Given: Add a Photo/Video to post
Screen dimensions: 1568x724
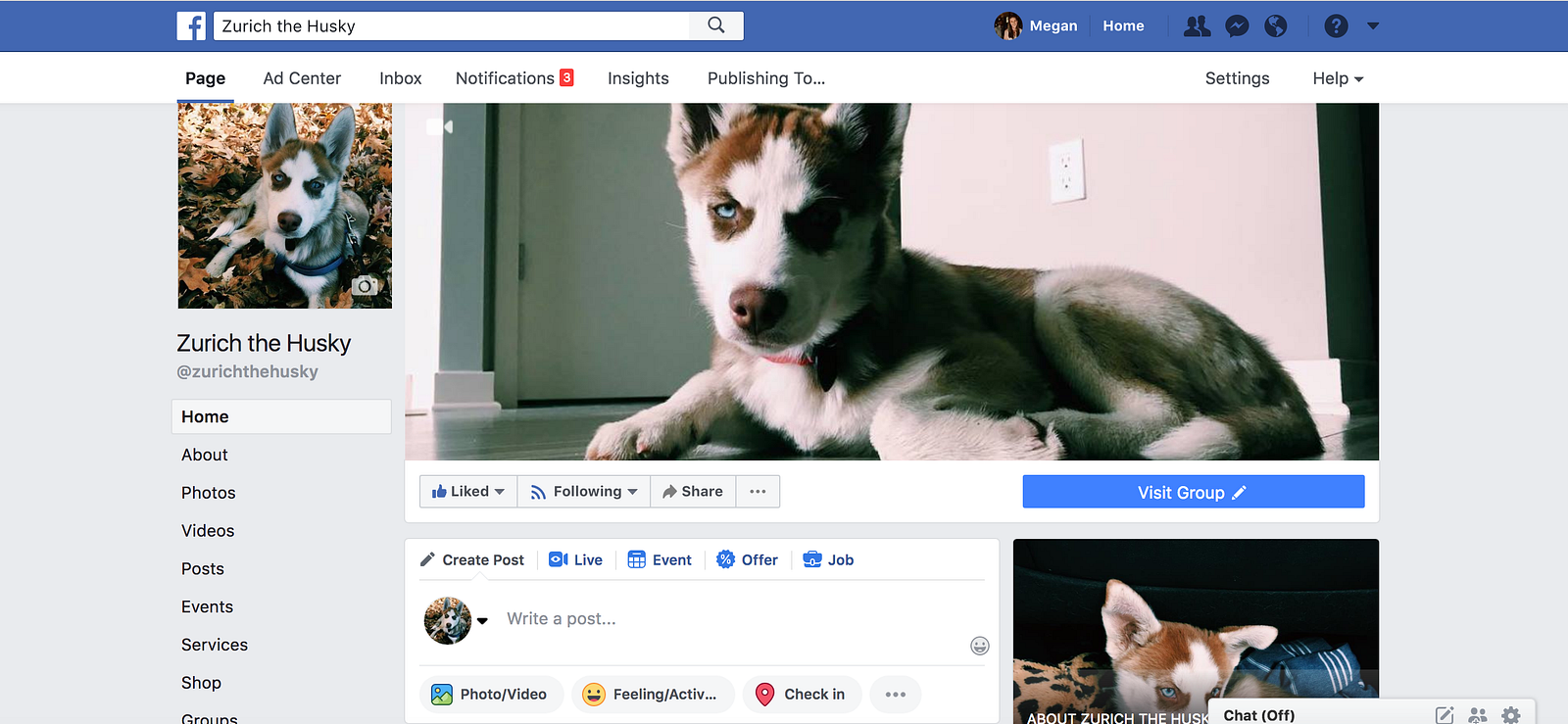Looking at the screenshot, I should click(490, 695).
